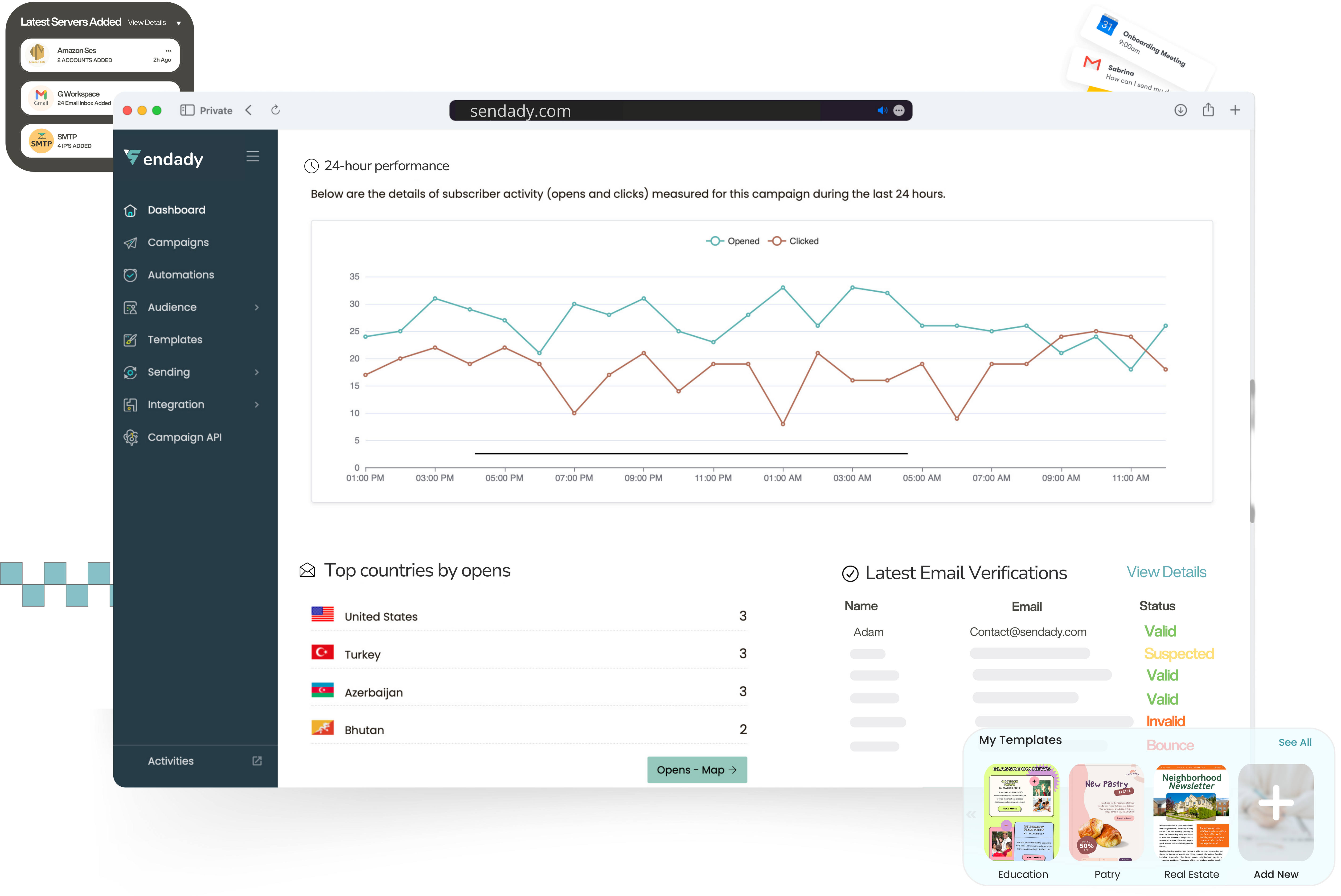Click the sendady.com address bar
The height and width of the screenshot is (896, 1341).
point(680,110)
